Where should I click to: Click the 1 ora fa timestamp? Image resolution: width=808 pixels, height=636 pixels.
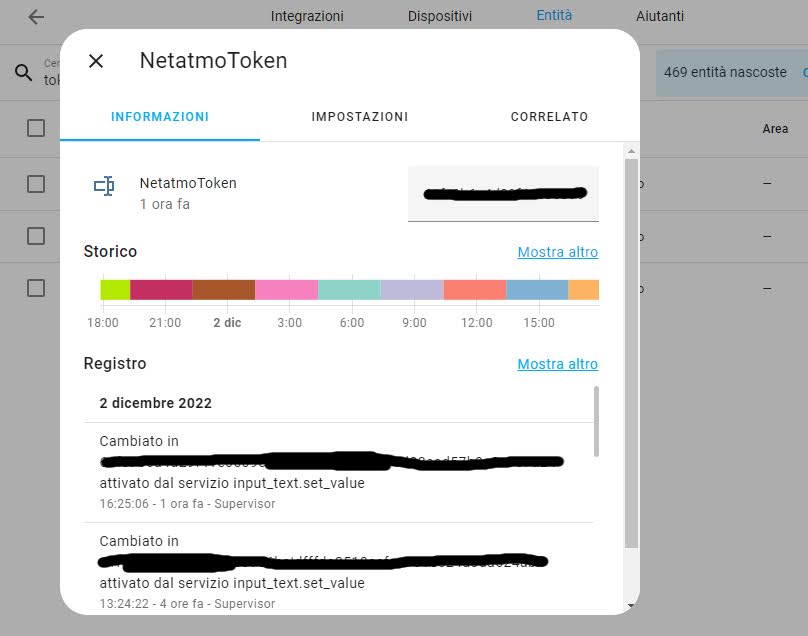click(165, 204)
